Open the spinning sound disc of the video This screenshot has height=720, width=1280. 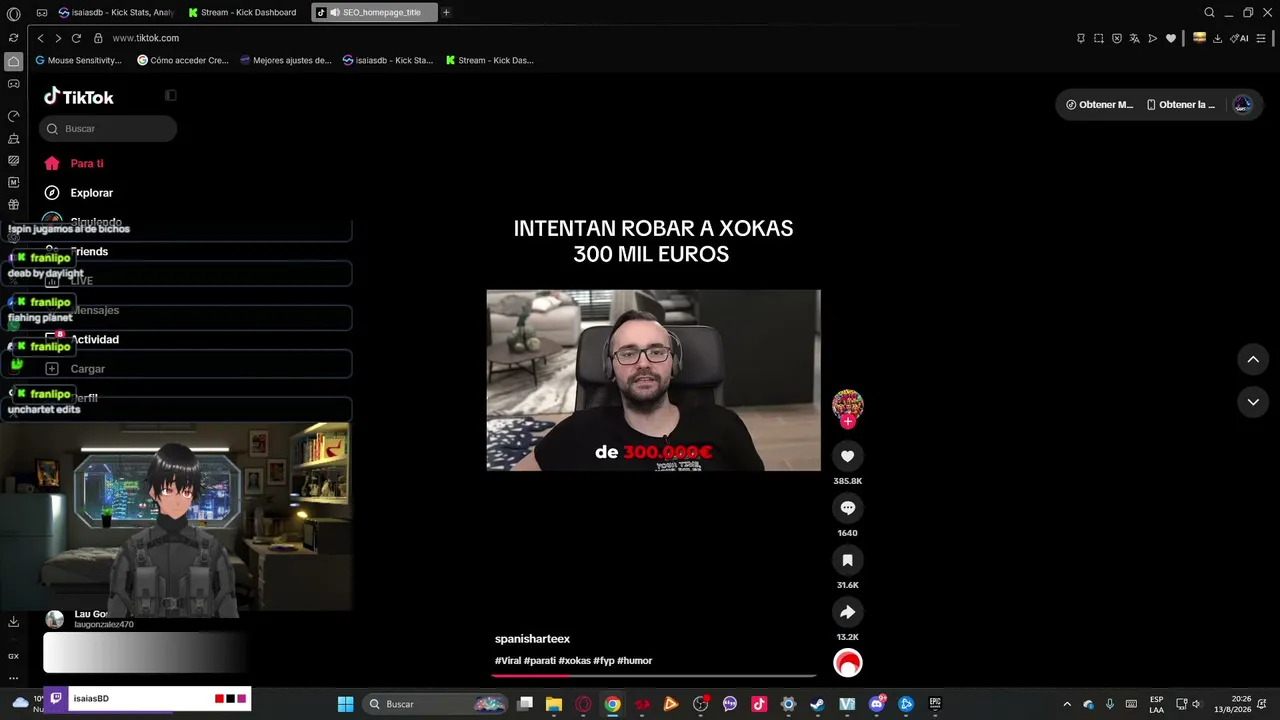(x=847, y=663)
